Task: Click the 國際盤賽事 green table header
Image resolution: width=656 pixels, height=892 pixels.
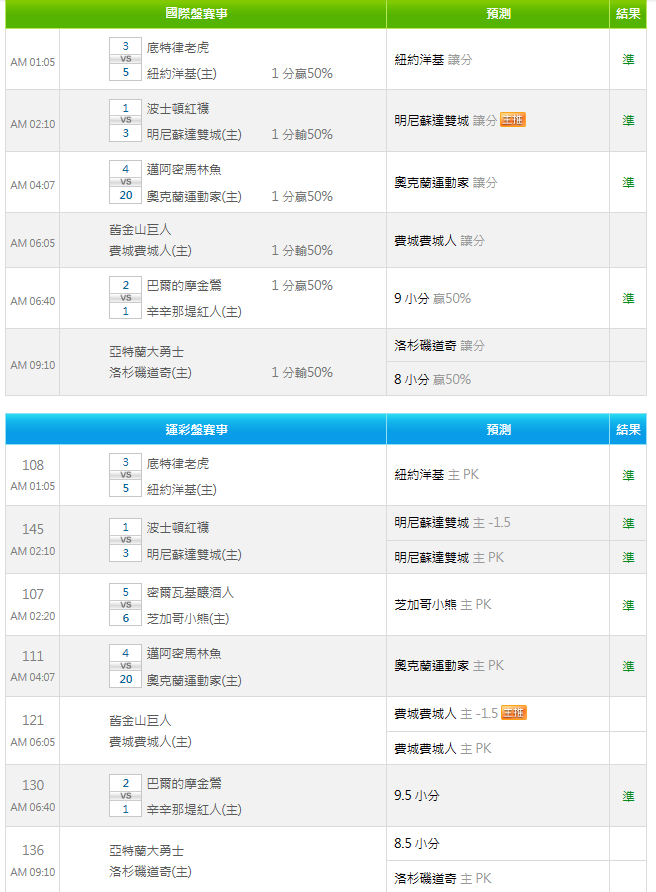Action: (x=196, y=14)
